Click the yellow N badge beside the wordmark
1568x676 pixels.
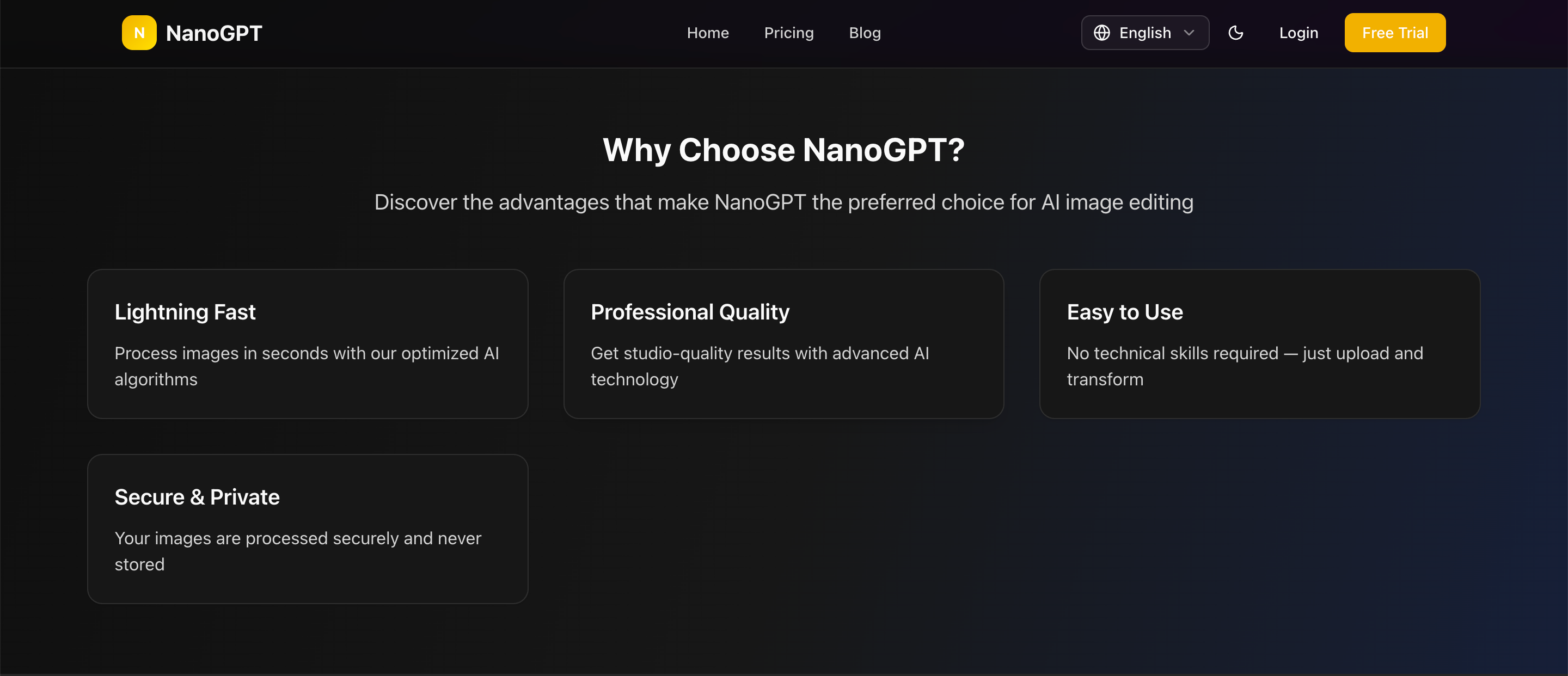(139, 33)
